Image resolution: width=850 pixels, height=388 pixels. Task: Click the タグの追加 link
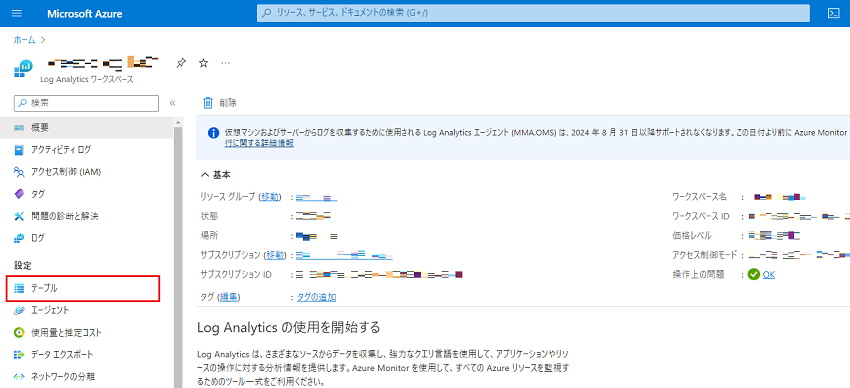tap(317, 297)
